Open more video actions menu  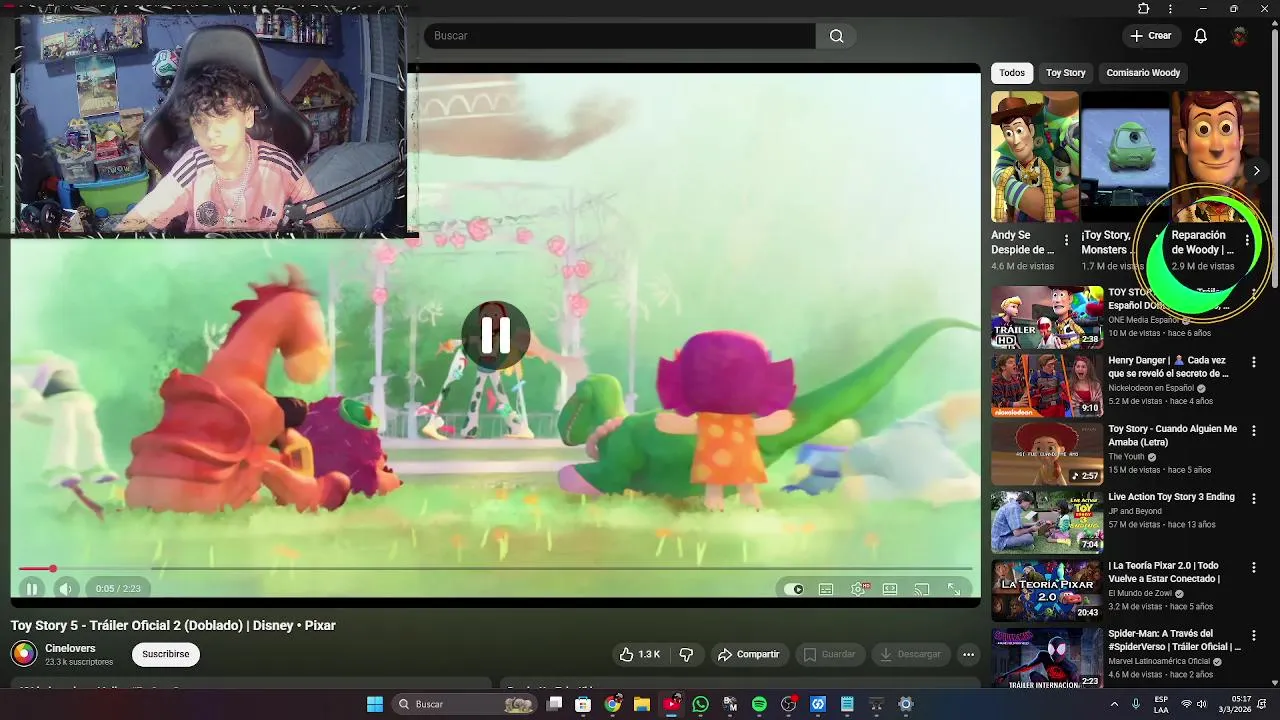coord(968,654)
